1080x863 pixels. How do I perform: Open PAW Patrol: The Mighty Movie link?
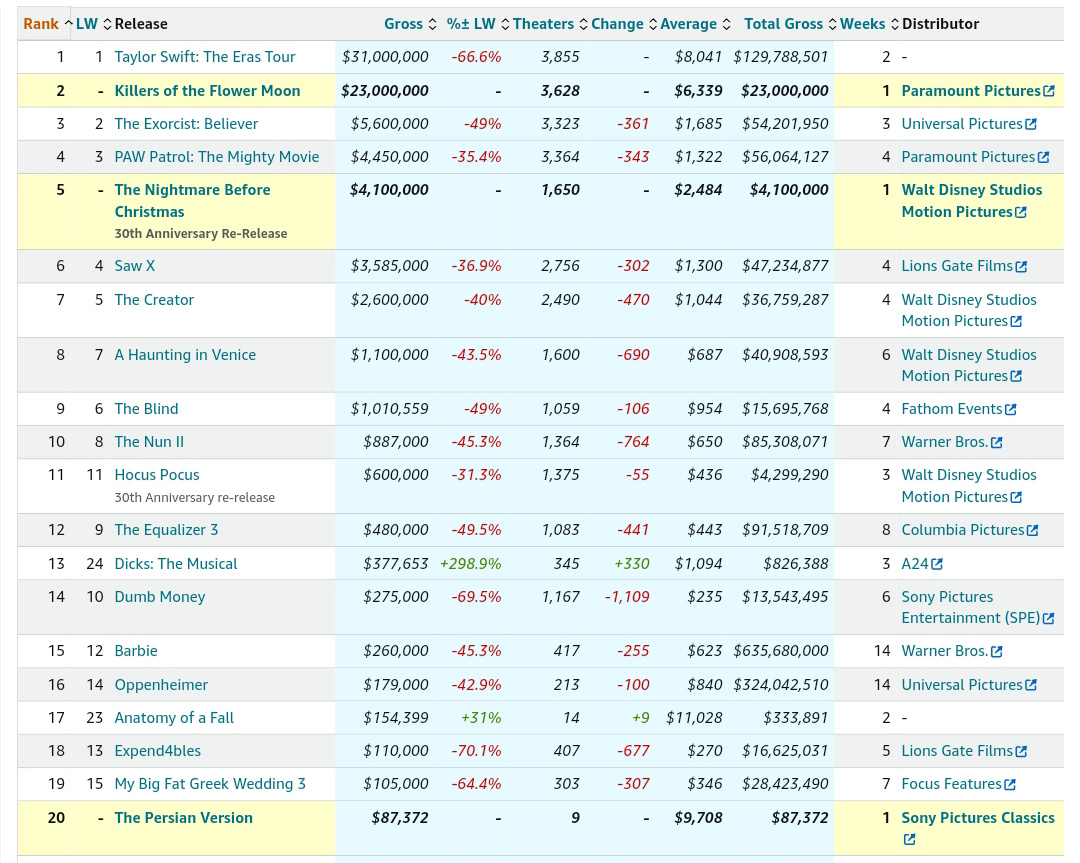coord(217,157)
